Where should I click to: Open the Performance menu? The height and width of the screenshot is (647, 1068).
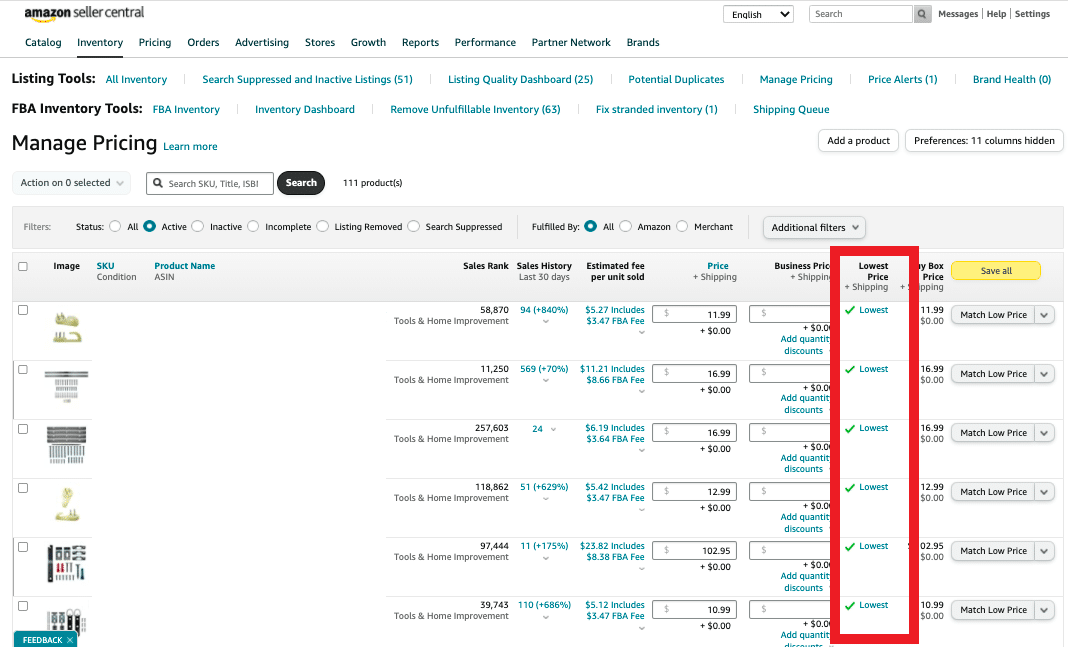point(485,42)
